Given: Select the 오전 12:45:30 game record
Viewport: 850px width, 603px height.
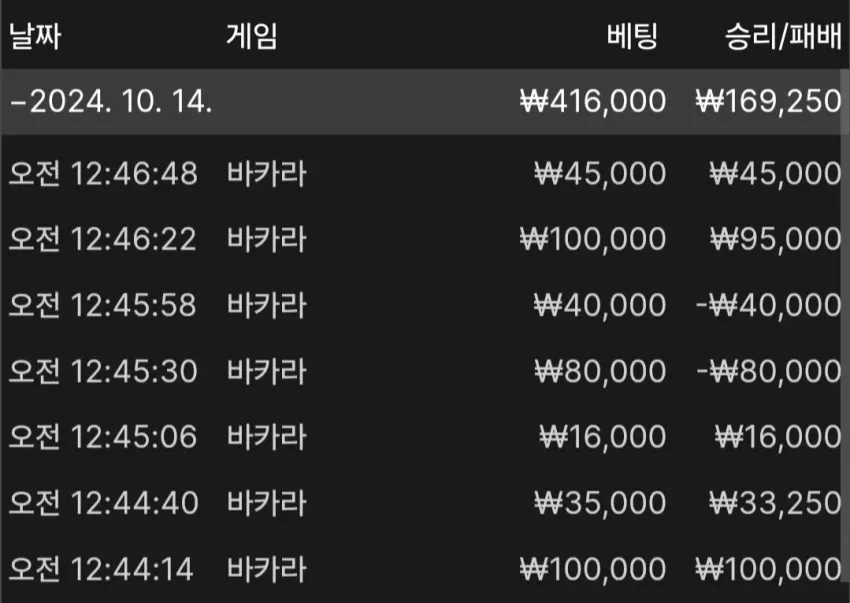Looking at the screenshot, I should [x=425, y=371].
